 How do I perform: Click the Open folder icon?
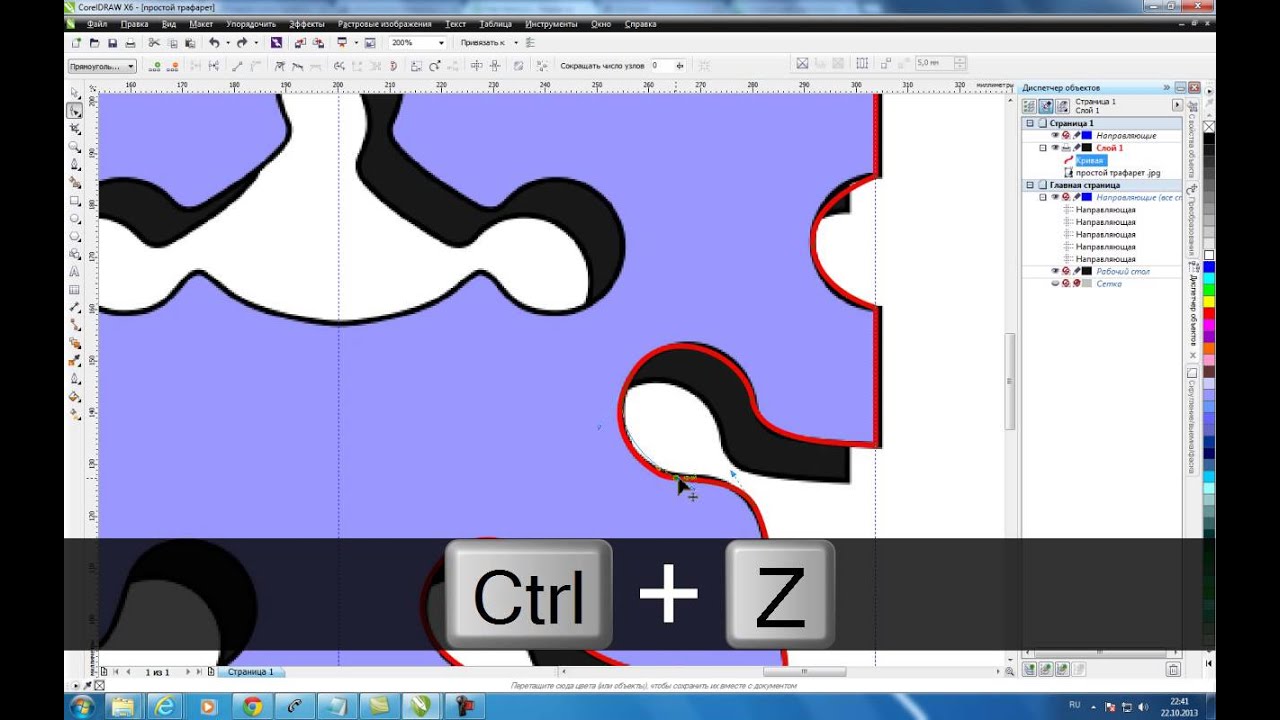click(94, 43)
